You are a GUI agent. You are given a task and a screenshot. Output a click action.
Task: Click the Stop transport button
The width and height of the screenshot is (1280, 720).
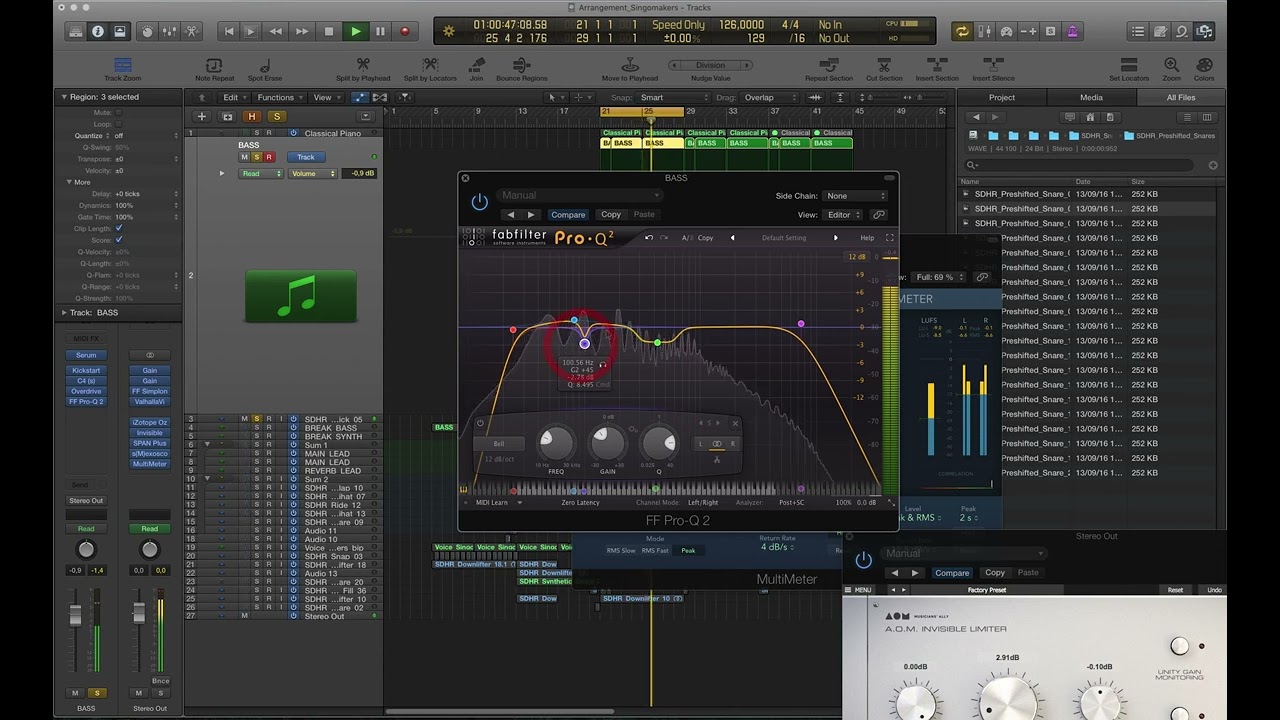pyautogui.click(x=329, y=31)
